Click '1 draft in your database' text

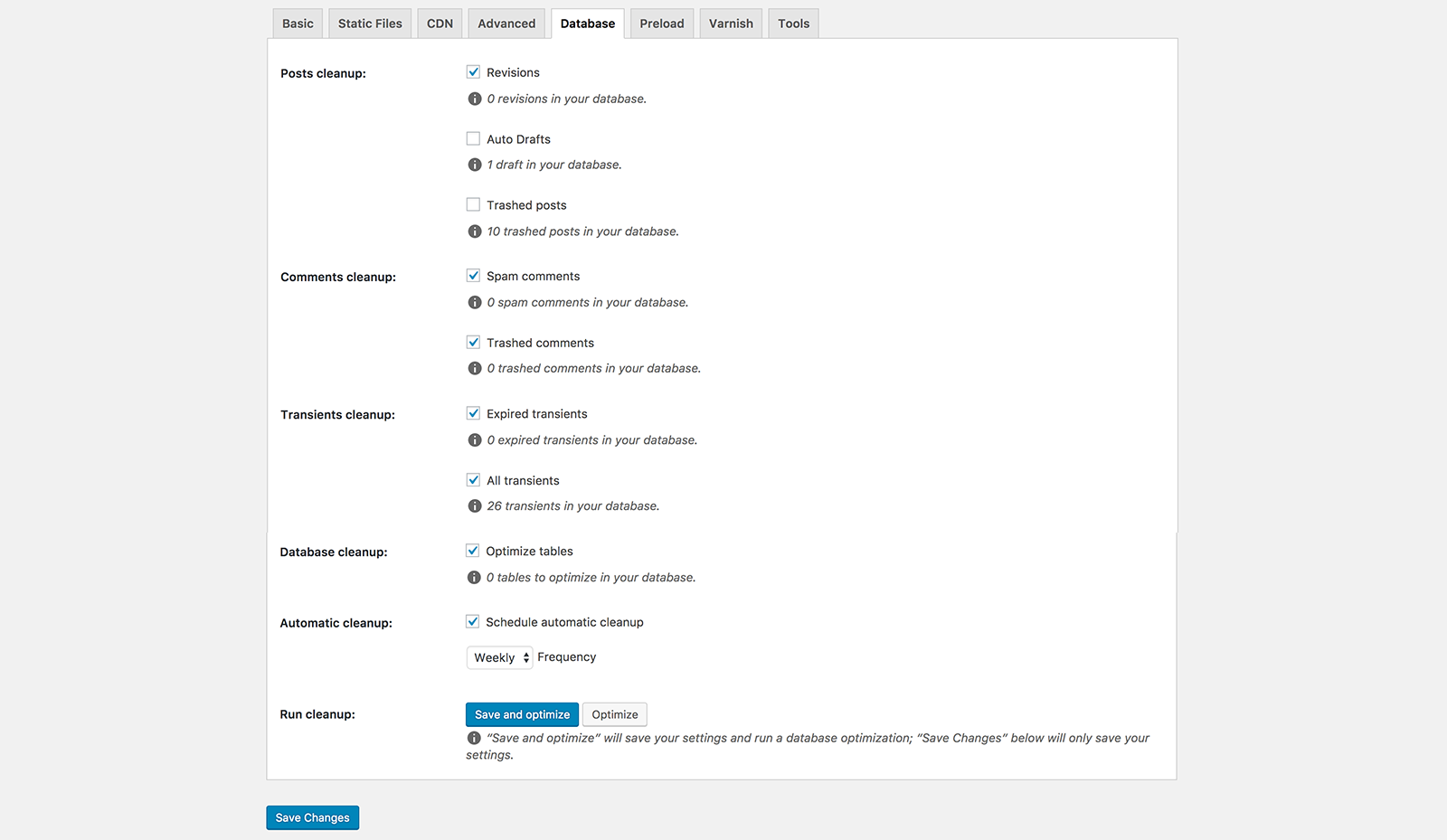[x=554, y=165]
